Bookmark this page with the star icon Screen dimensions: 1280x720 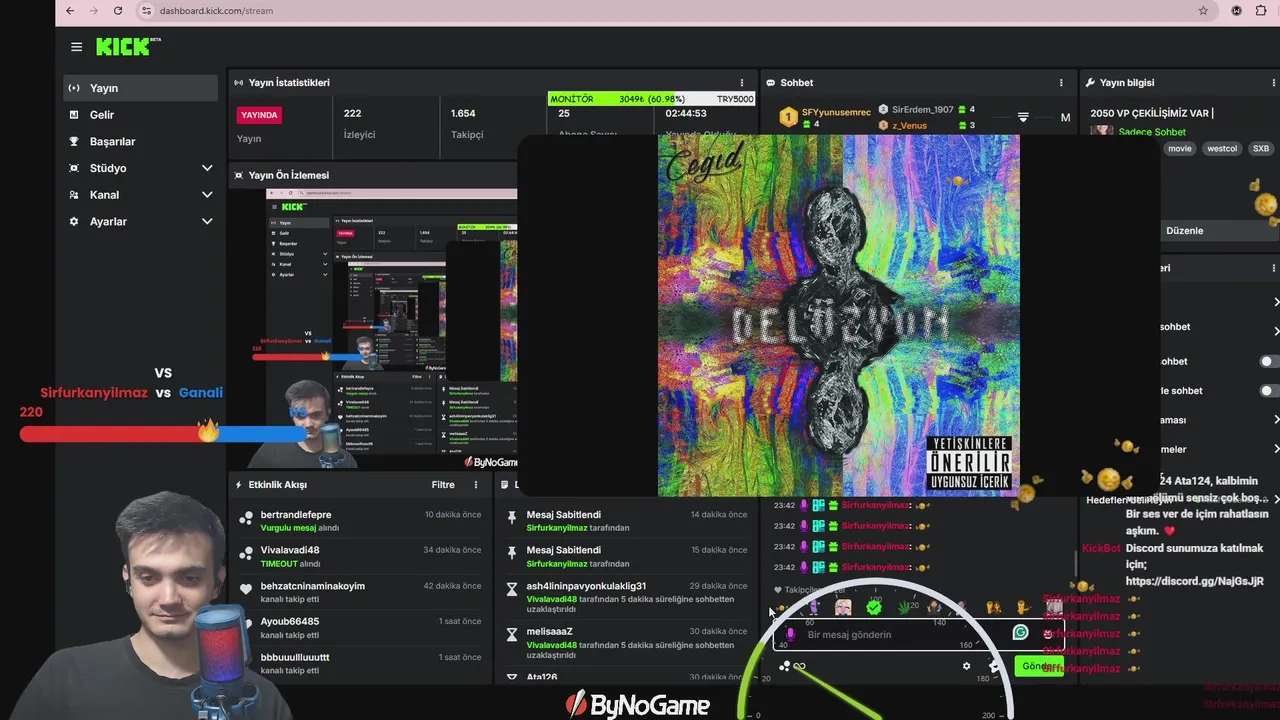point(1203,10)
